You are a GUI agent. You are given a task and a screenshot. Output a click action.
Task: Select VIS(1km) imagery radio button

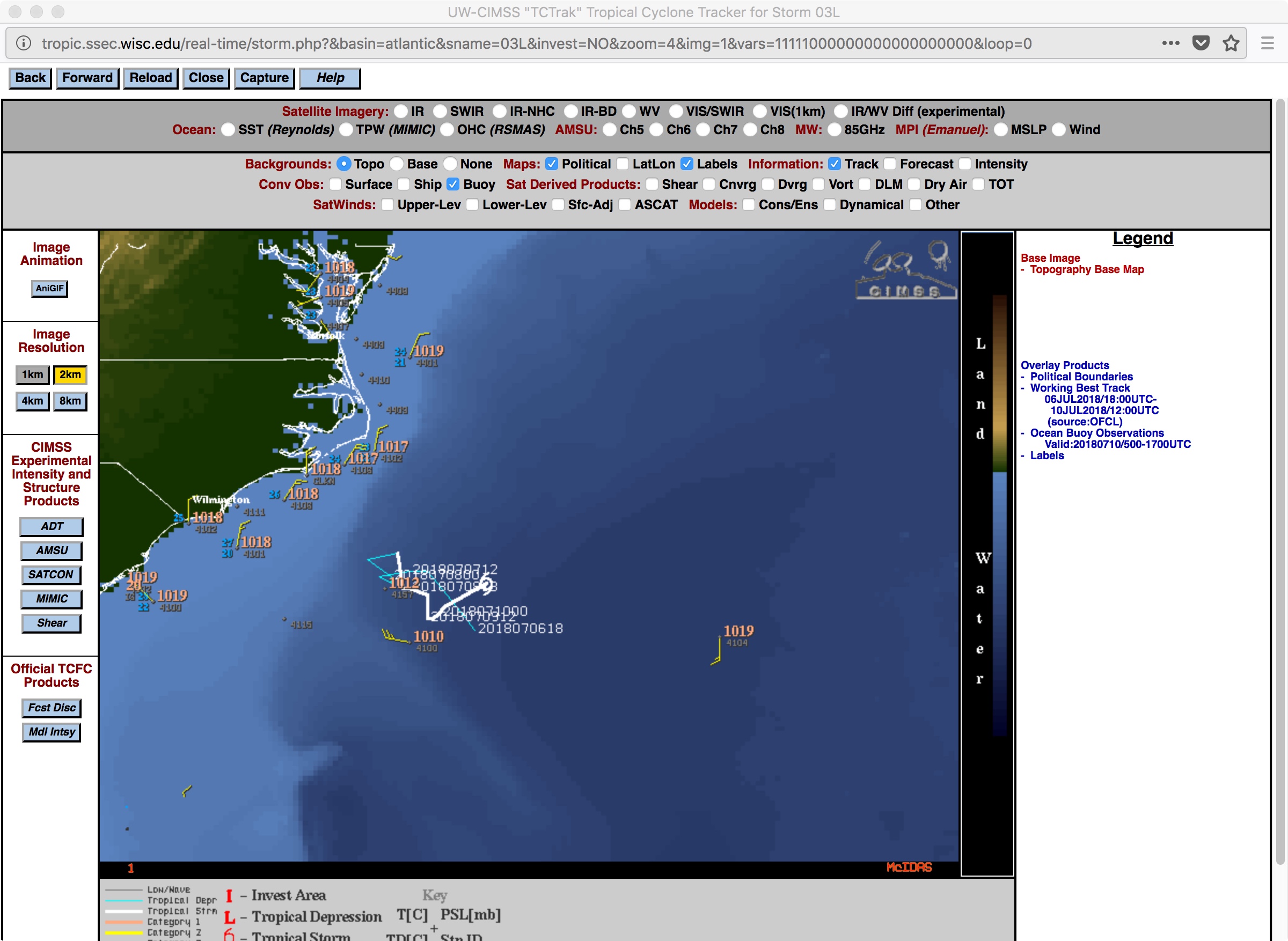click(760, 111)
